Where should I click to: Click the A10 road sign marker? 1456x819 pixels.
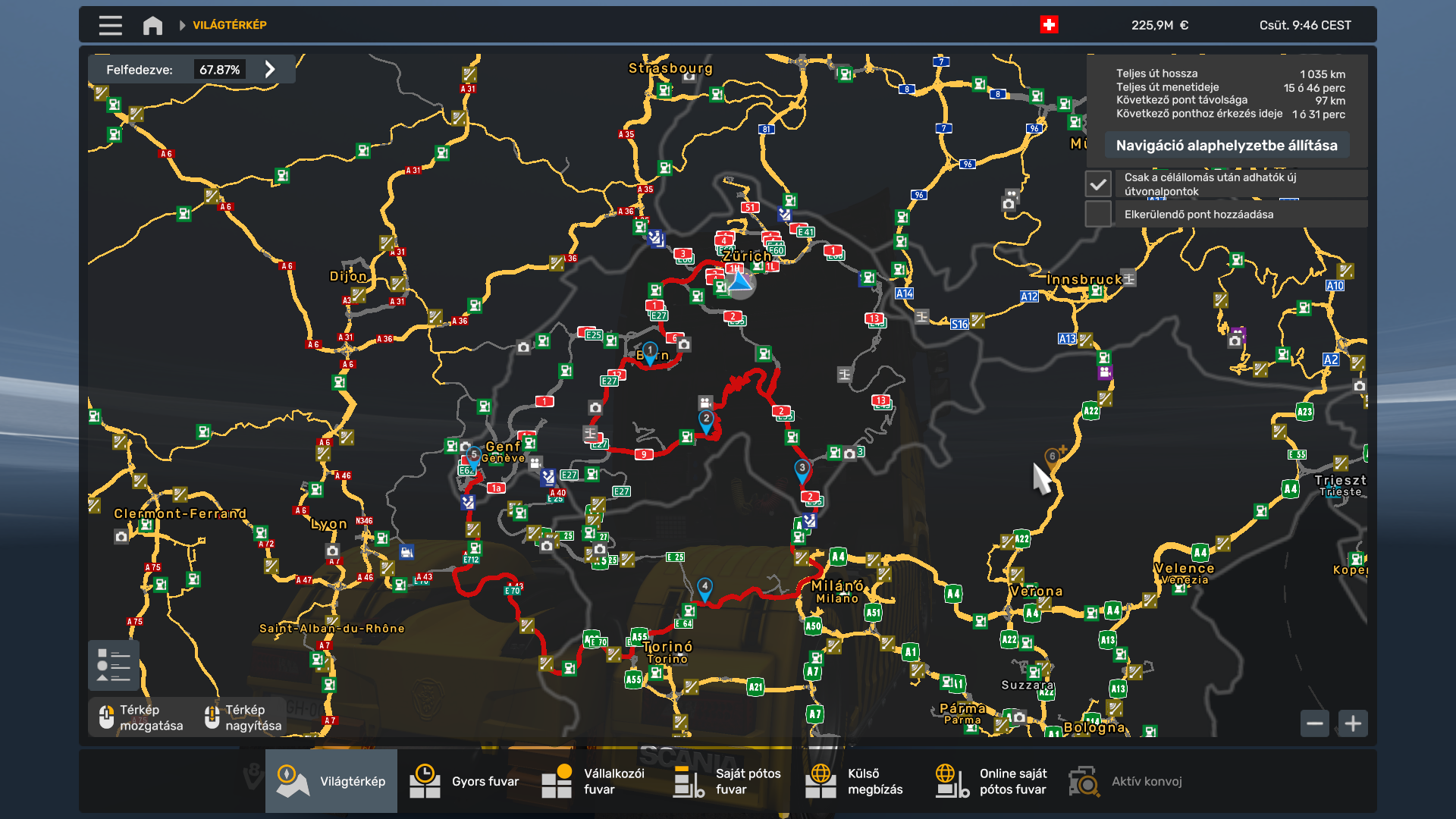coord(1335,286)
